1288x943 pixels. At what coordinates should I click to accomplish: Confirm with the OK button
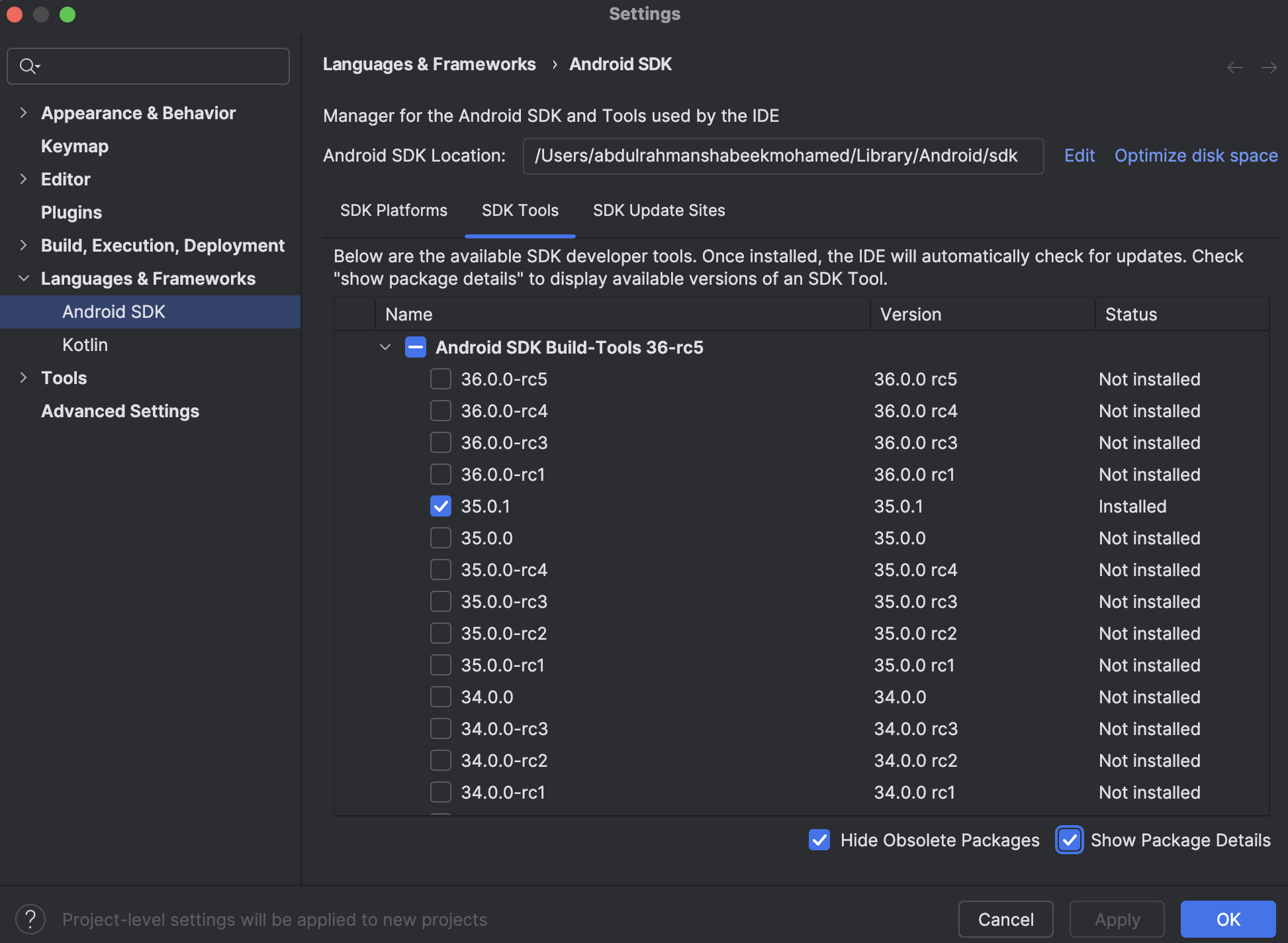coord(1228,919)
